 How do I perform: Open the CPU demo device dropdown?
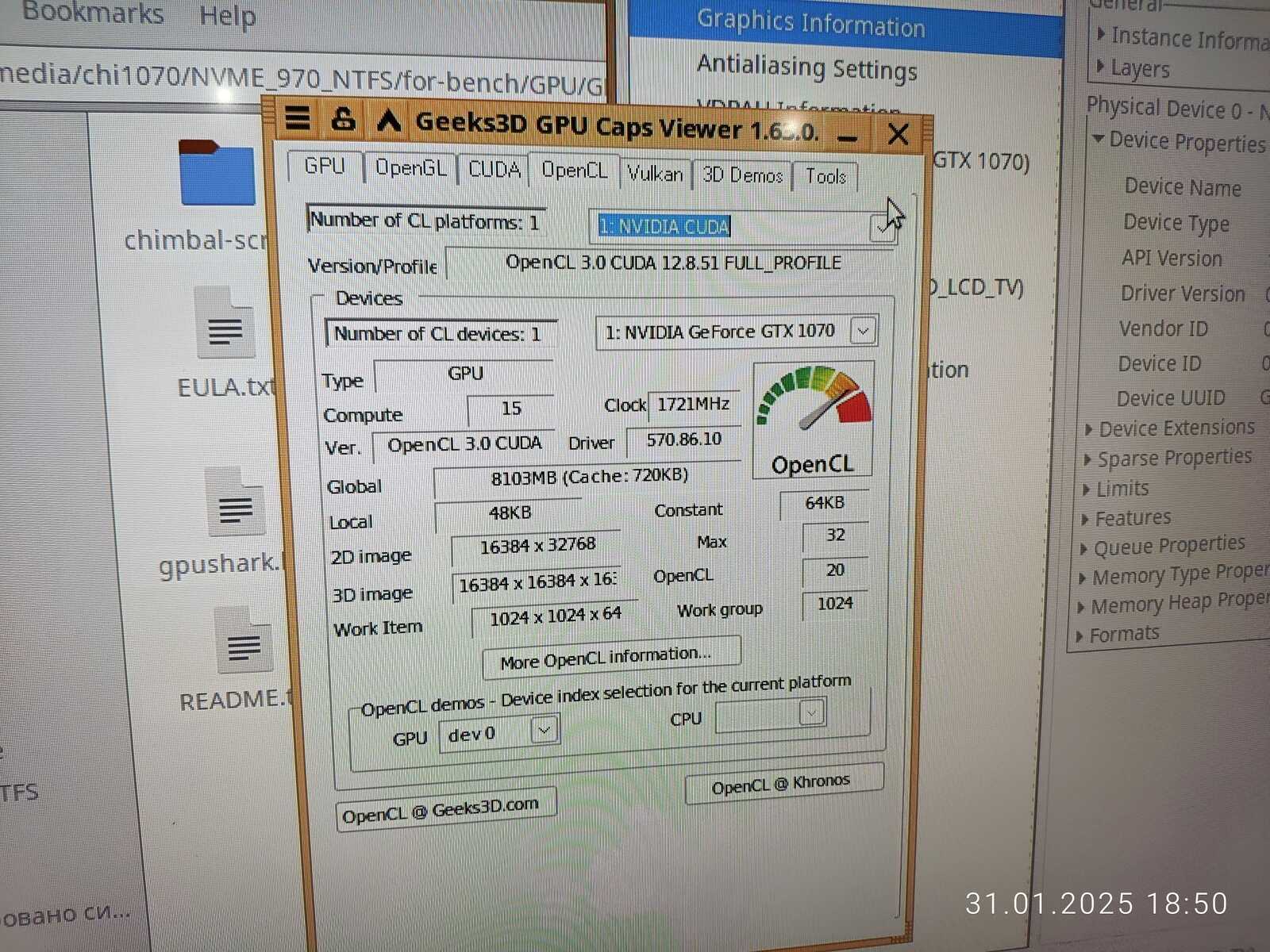click(771, 716)
